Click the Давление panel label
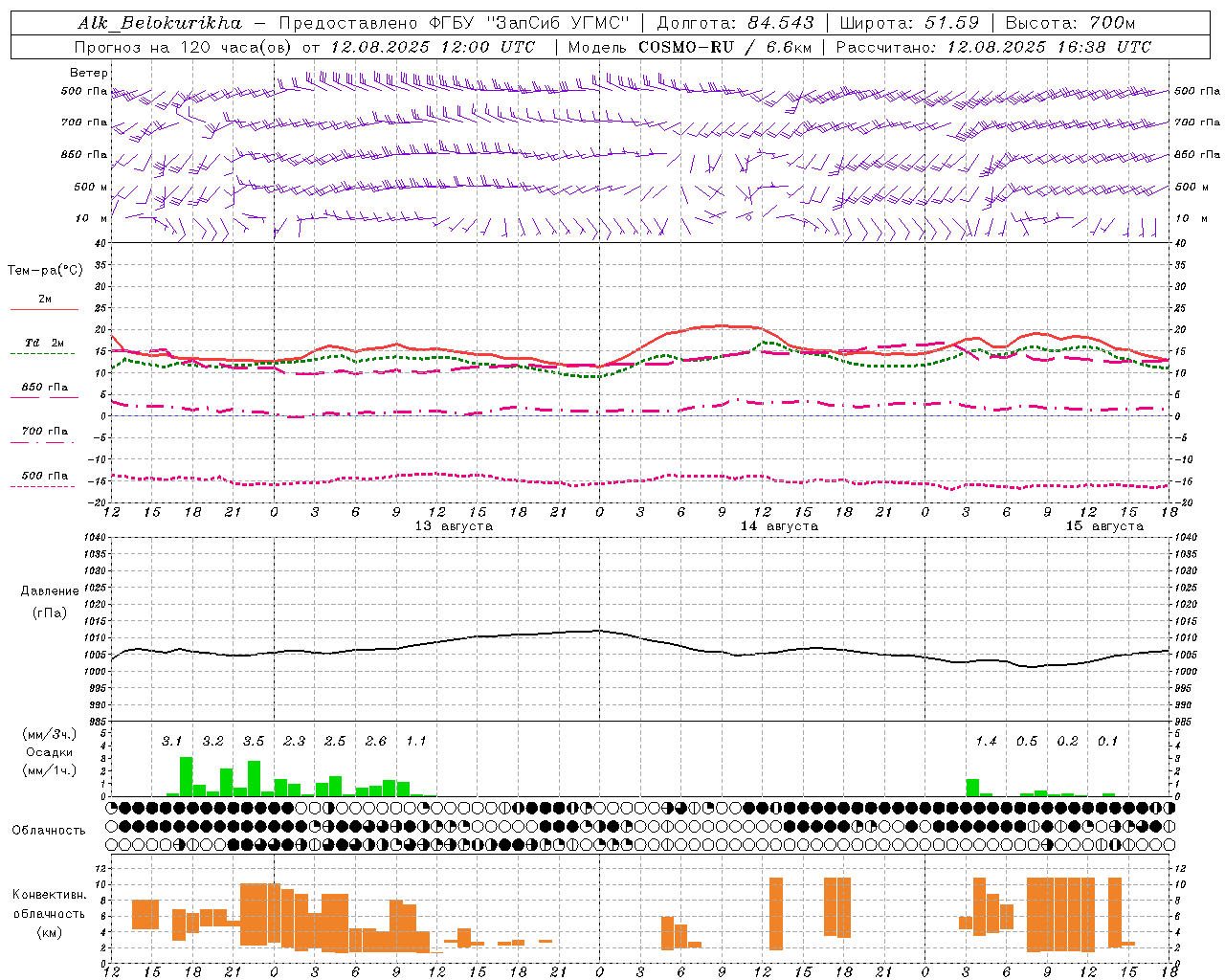Image resolution: width=1225 pixels, height=980 pixels. pos(50,591)
